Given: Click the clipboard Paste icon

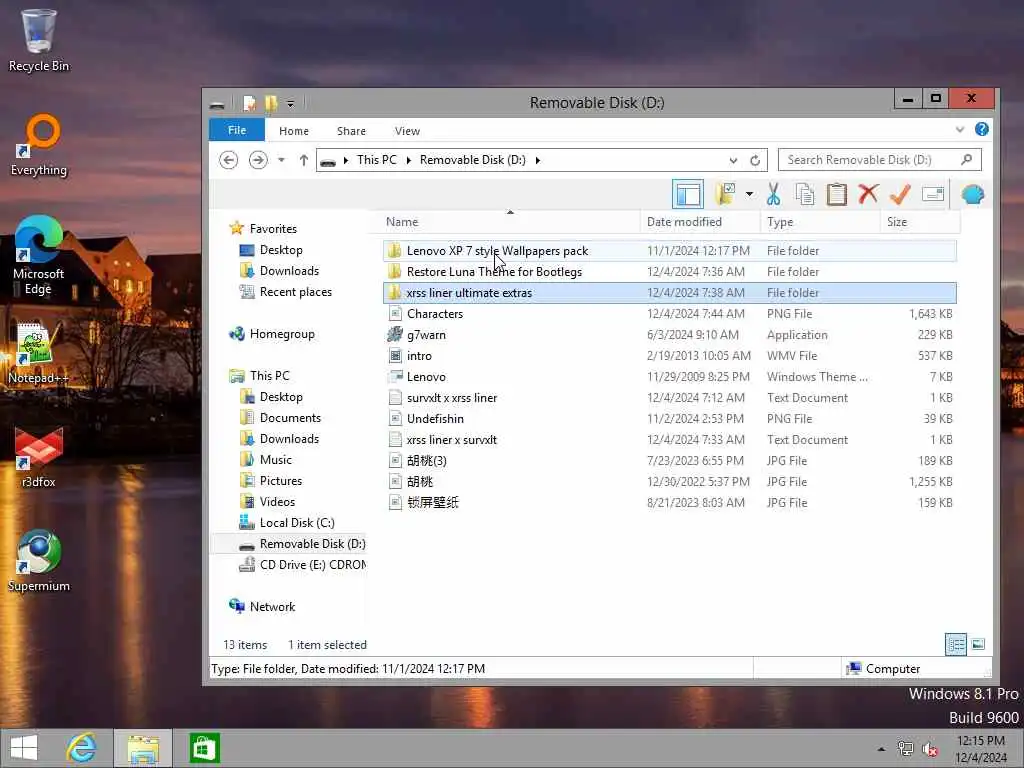Looking at the screenshot, I should tap(837, 195).
